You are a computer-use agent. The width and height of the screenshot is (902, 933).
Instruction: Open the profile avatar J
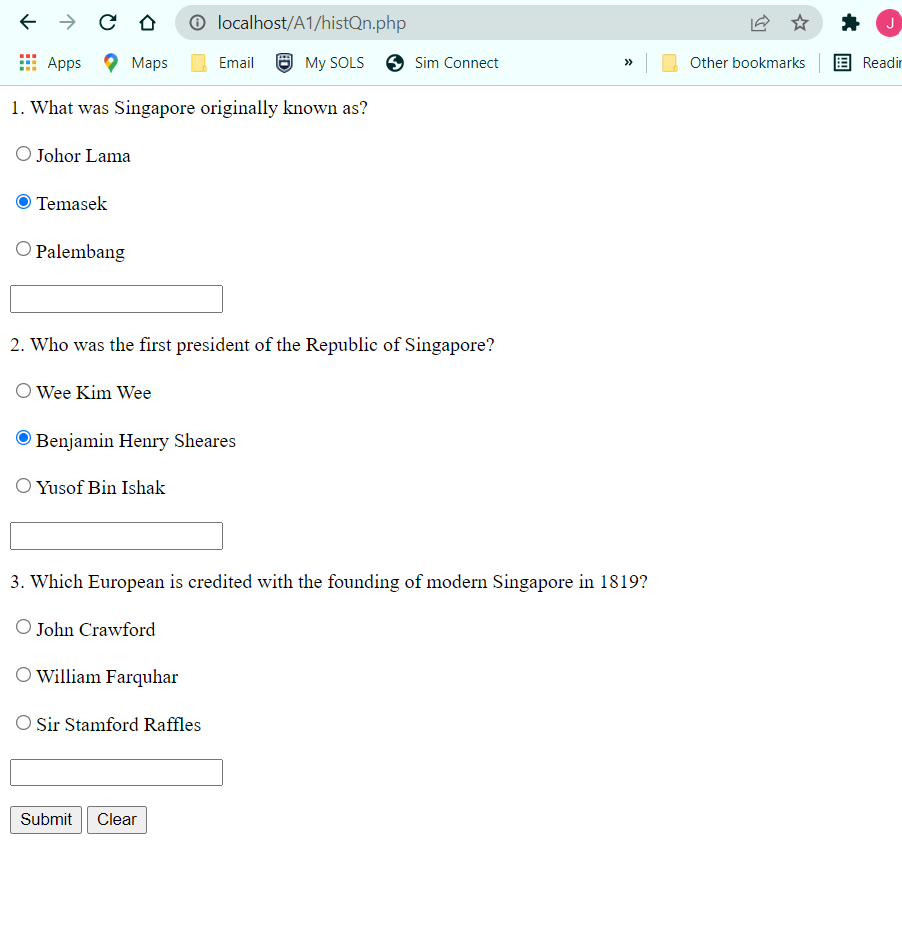coord(889,23)
